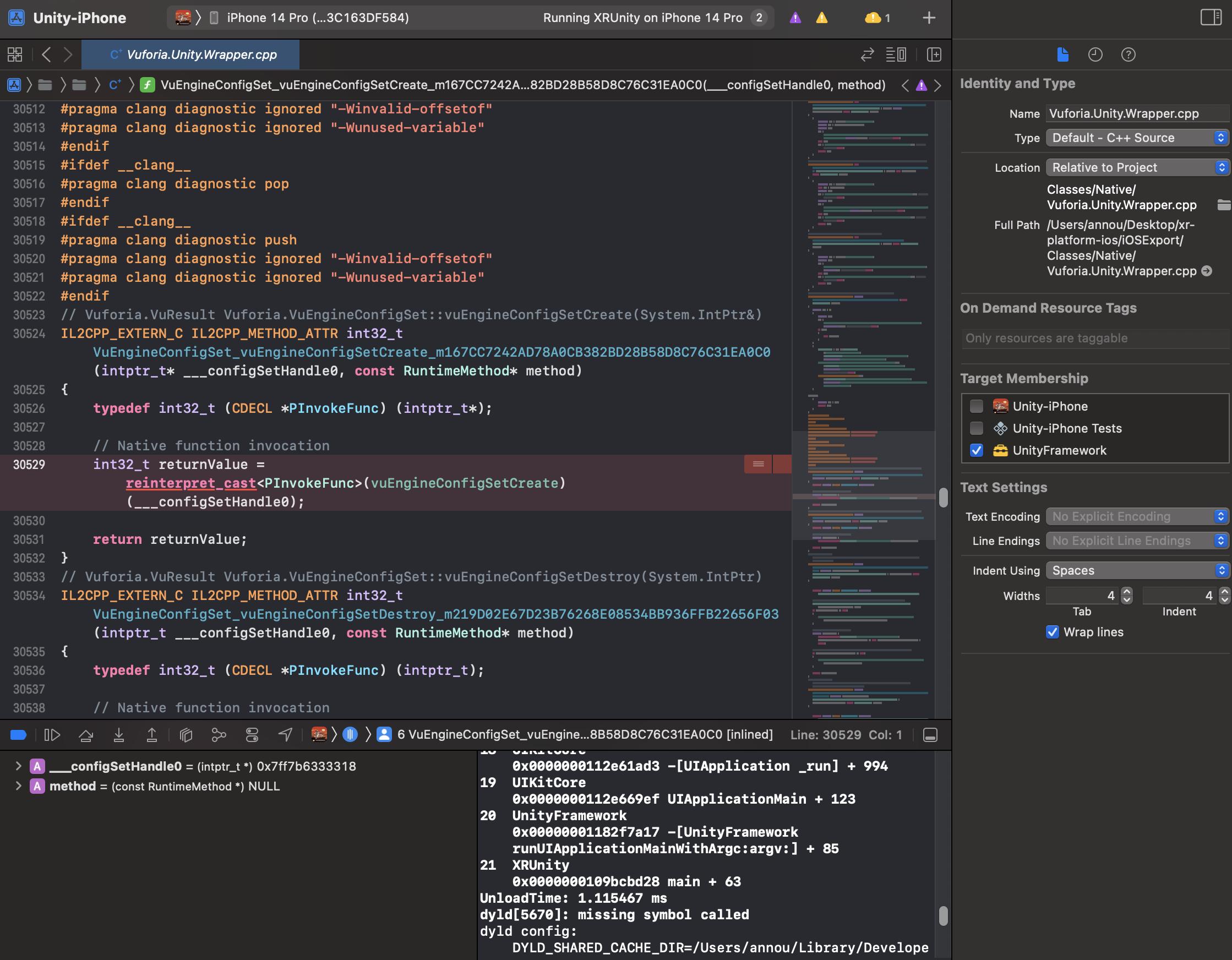
Task: Click the On Demand Resource Tags field
Action: (1095, 339)
